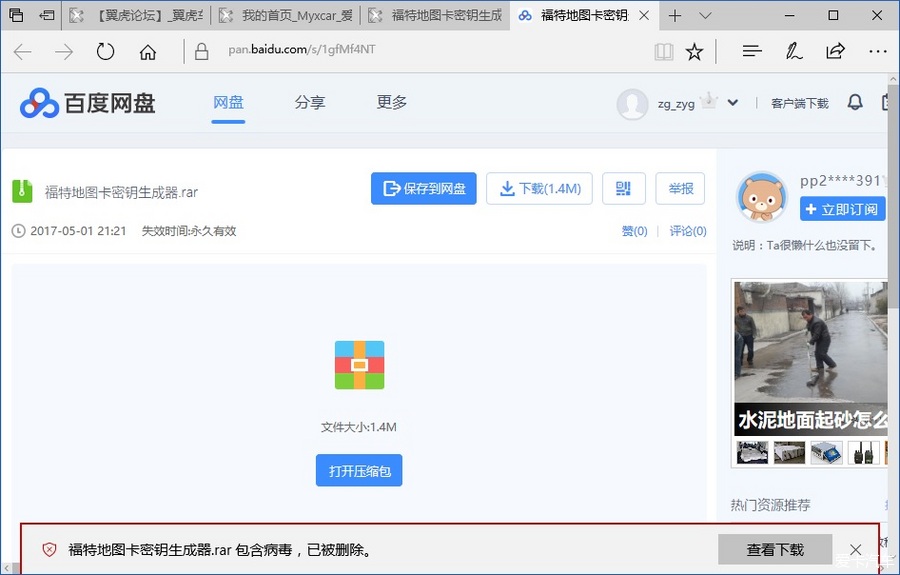Viewport: 900px width, 575px height.
Task: Click the 查看下载 button in notification
Action: pos(775,550)
